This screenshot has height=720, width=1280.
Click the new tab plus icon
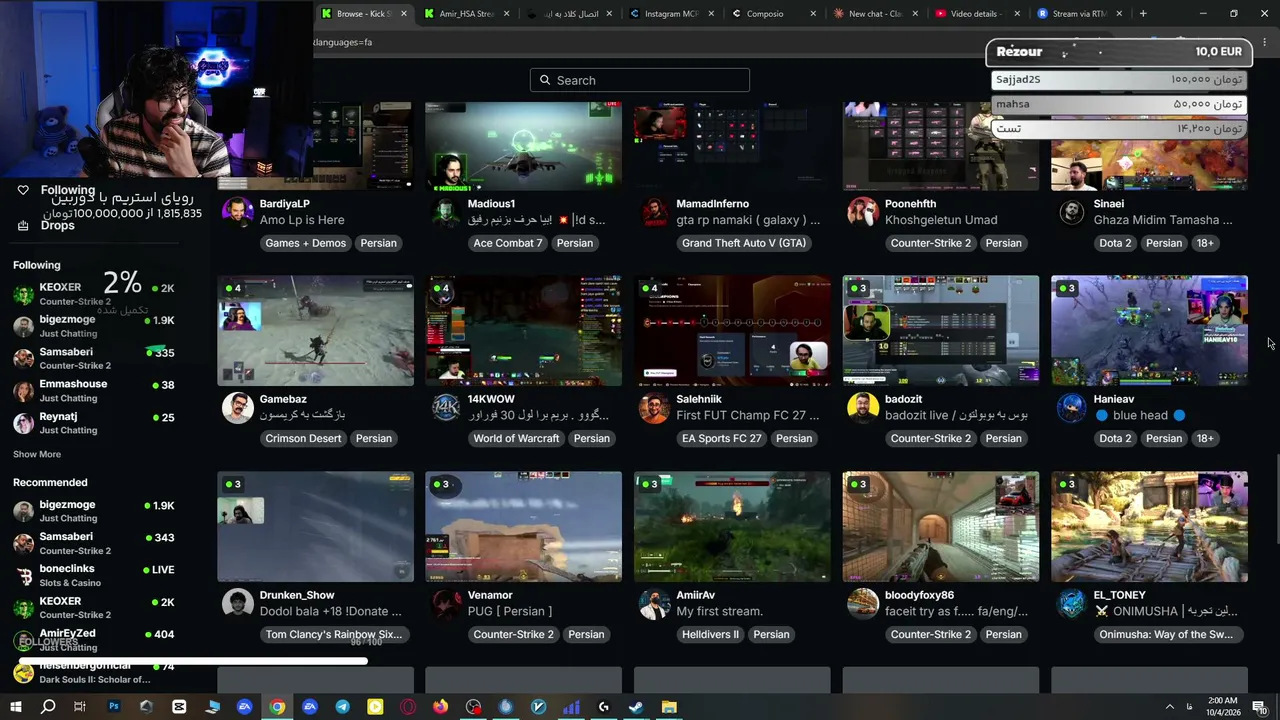pos(1143,14)
